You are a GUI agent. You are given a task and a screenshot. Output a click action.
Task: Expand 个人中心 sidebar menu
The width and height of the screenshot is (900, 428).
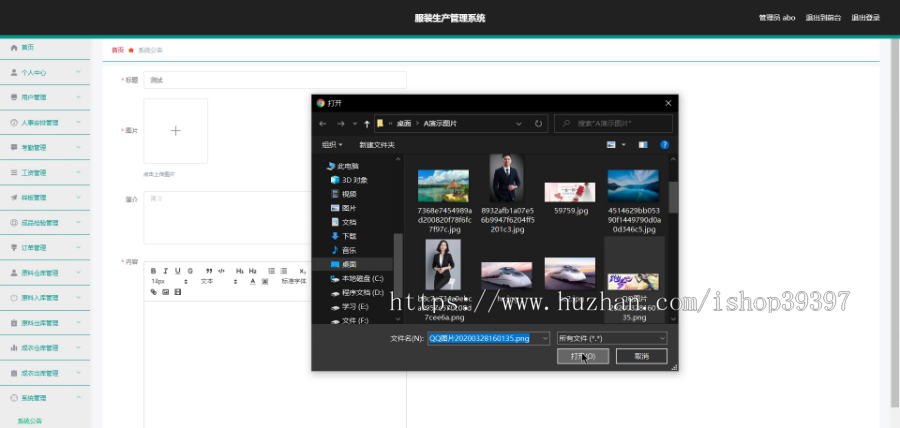45,73
